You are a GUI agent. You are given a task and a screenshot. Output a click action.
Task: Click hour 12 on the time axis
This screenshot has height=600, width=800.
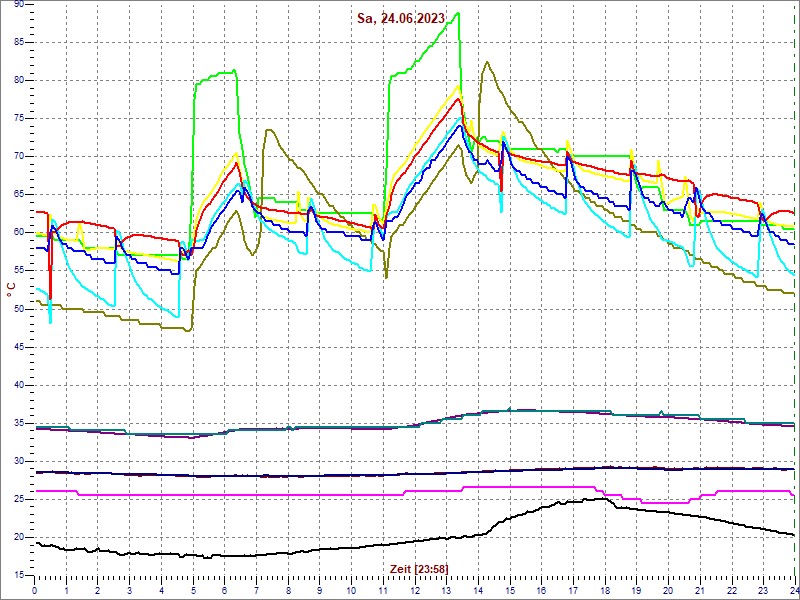[415, 589]
